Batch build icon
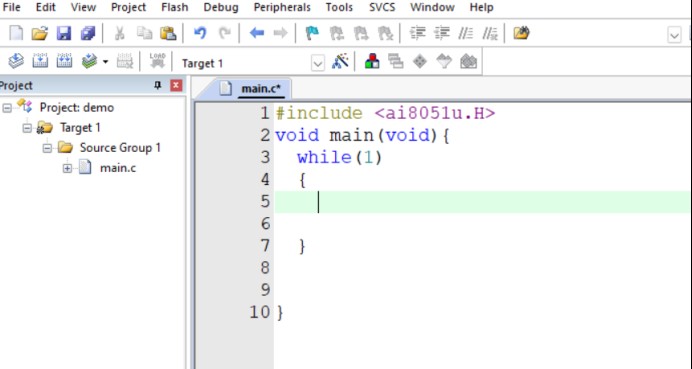The height and width of the screenshot is (369, 692). coord(89,61)
